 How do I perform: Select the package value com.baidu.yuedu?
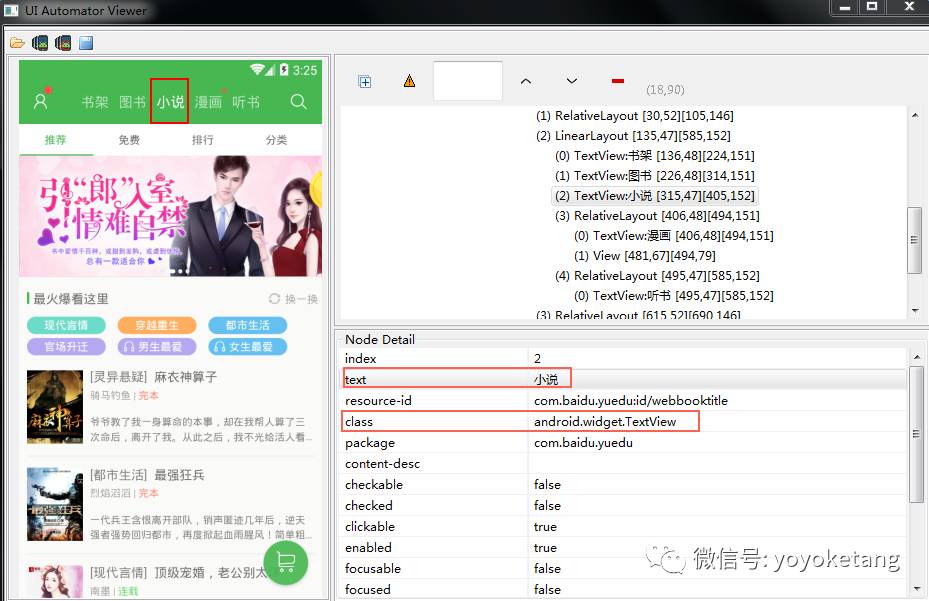pos(583,443)
